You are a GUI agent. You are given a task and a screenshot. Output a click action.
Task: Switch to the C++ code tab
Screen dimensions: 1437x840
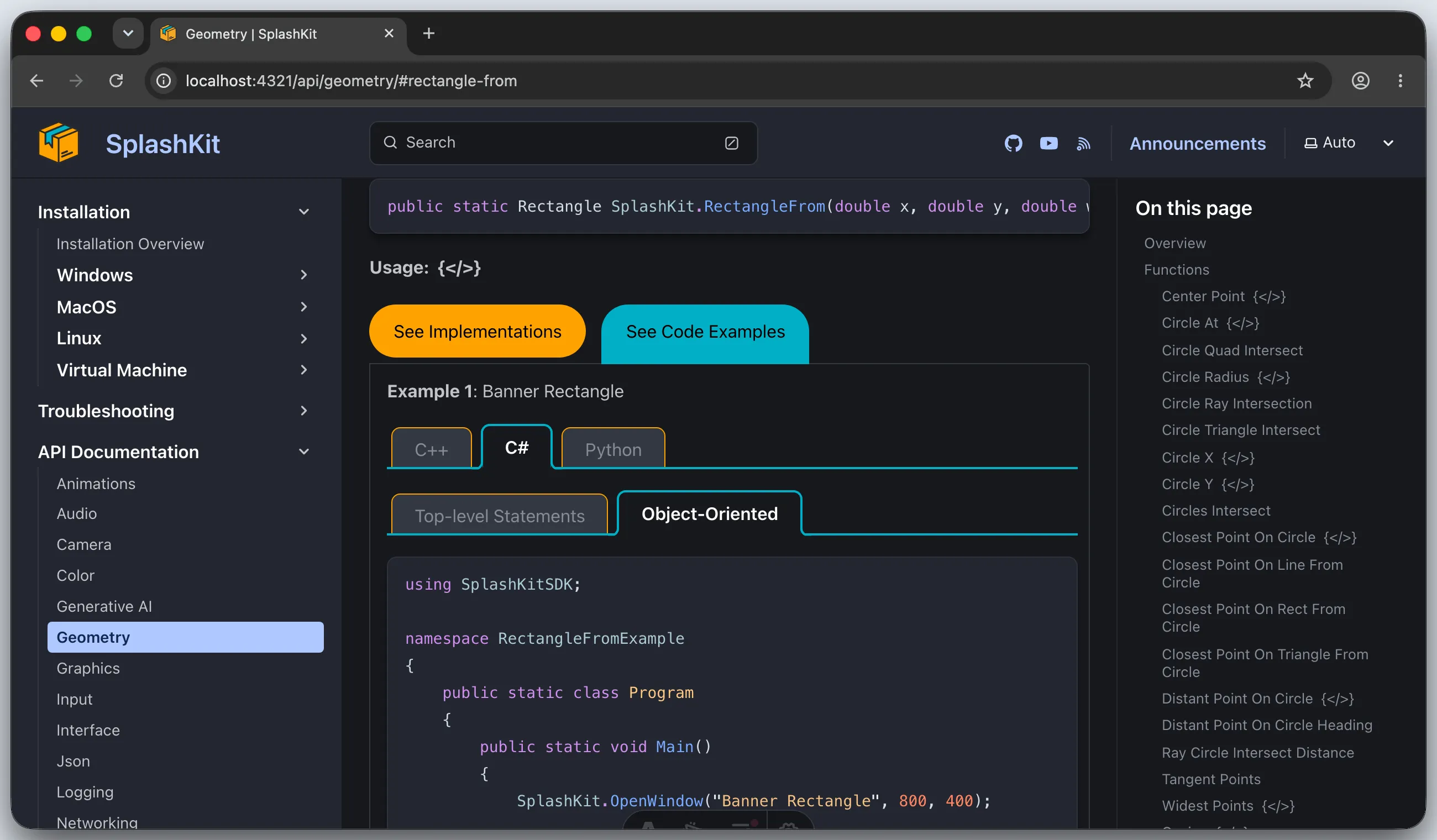click(432, 449)
